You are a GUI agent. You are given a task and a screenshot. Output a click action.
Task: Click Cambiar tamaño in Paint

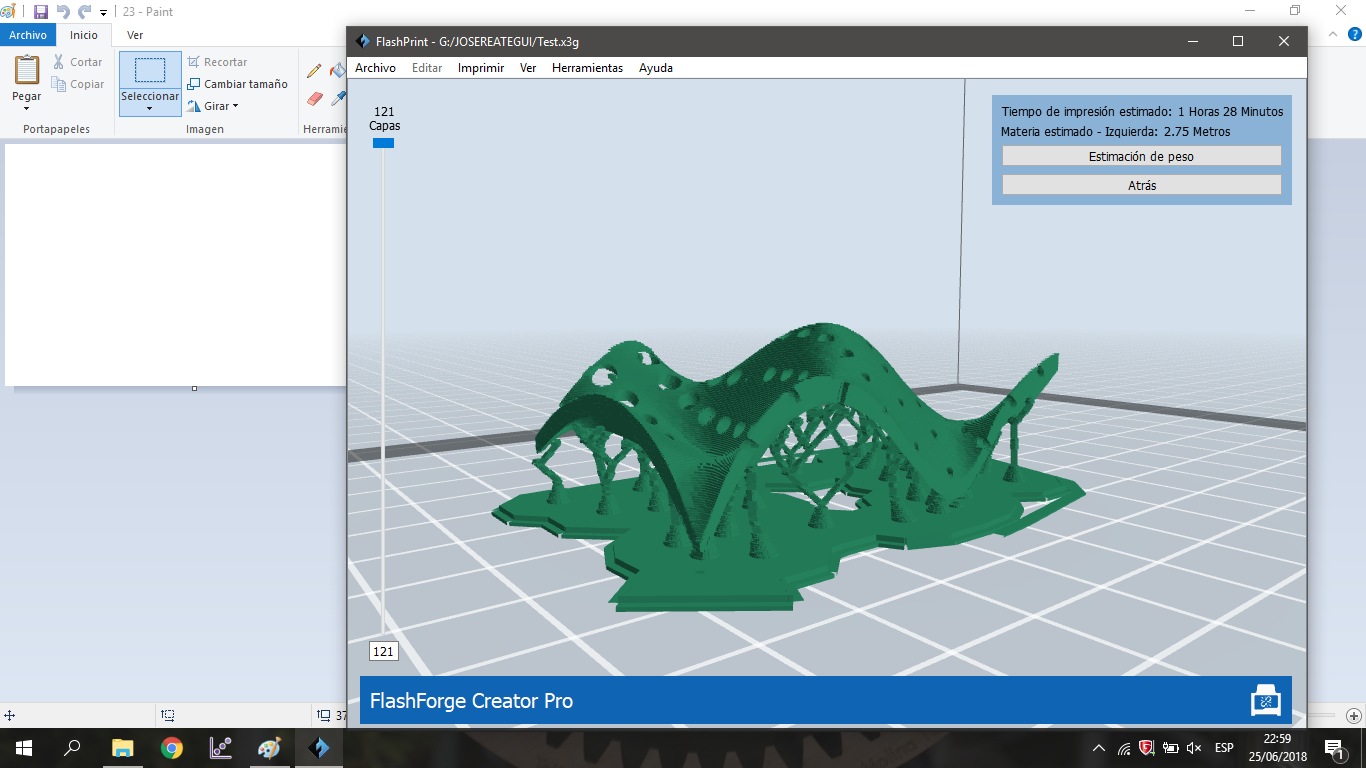[237, 84]
